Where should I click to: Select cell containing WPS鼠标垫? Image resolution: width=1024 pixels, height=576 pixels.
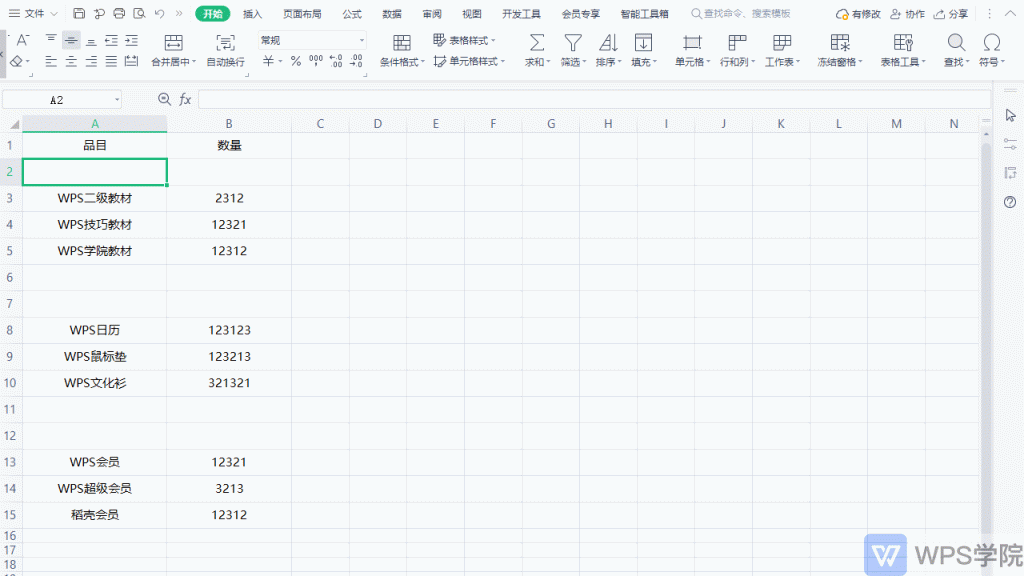(x=95, y=357)
